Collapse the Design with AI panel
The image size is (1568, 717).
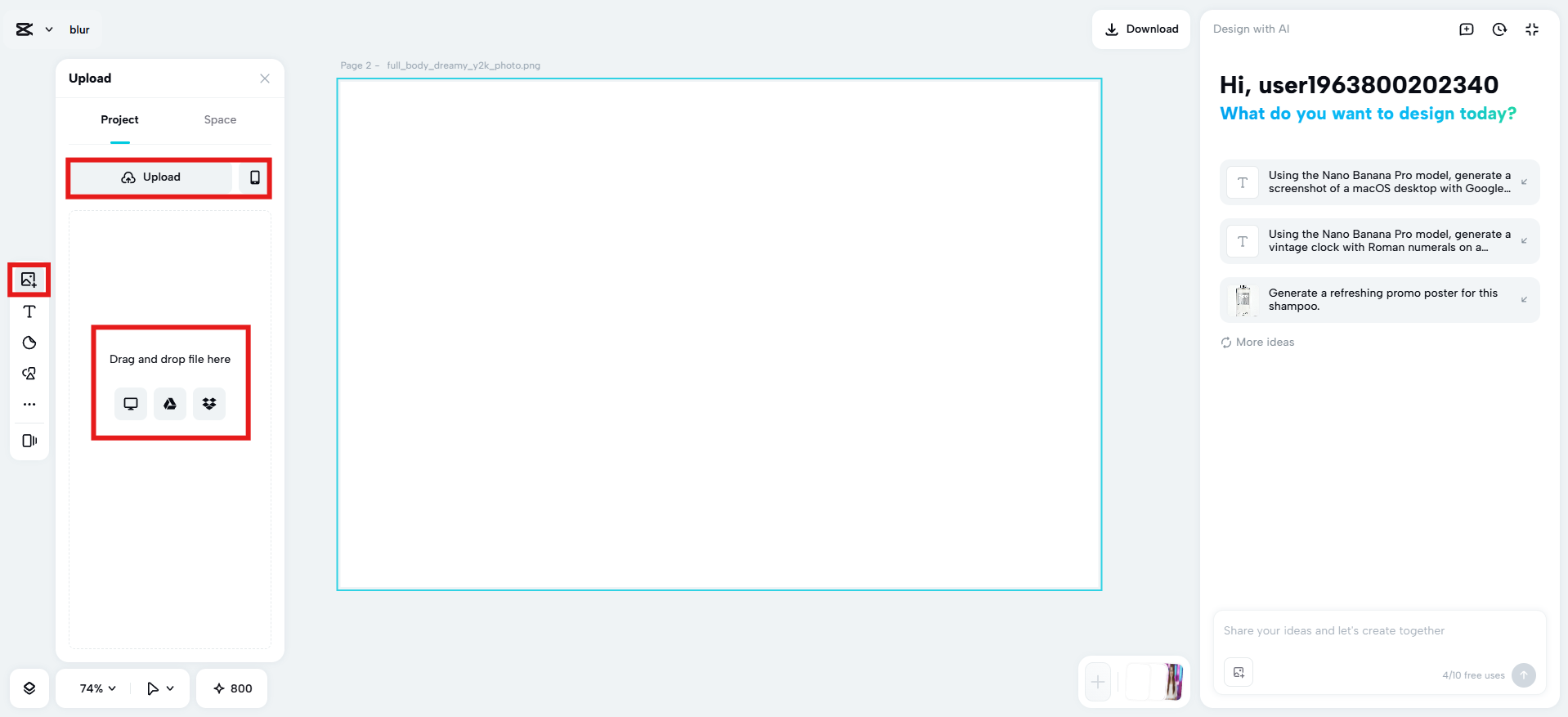1532,29
